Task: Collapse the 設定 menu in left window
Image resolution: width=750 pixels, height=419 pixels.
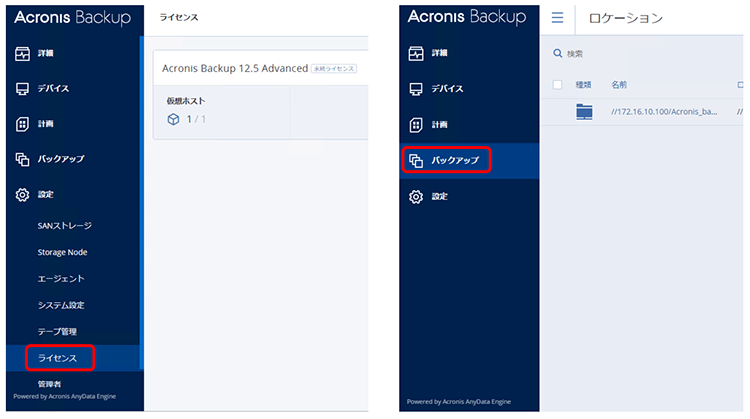Action: tap(45, 194)
